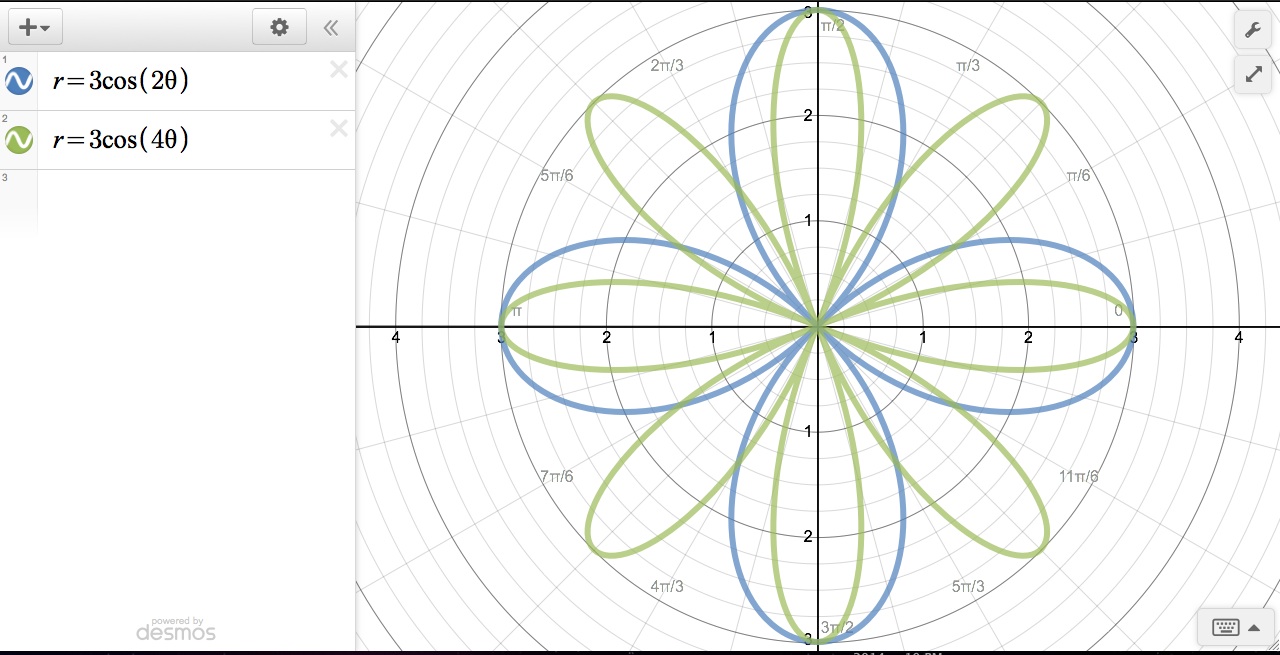Click the π/6 angle label
1280x655 pixels.
click(x=1079, y=175)
